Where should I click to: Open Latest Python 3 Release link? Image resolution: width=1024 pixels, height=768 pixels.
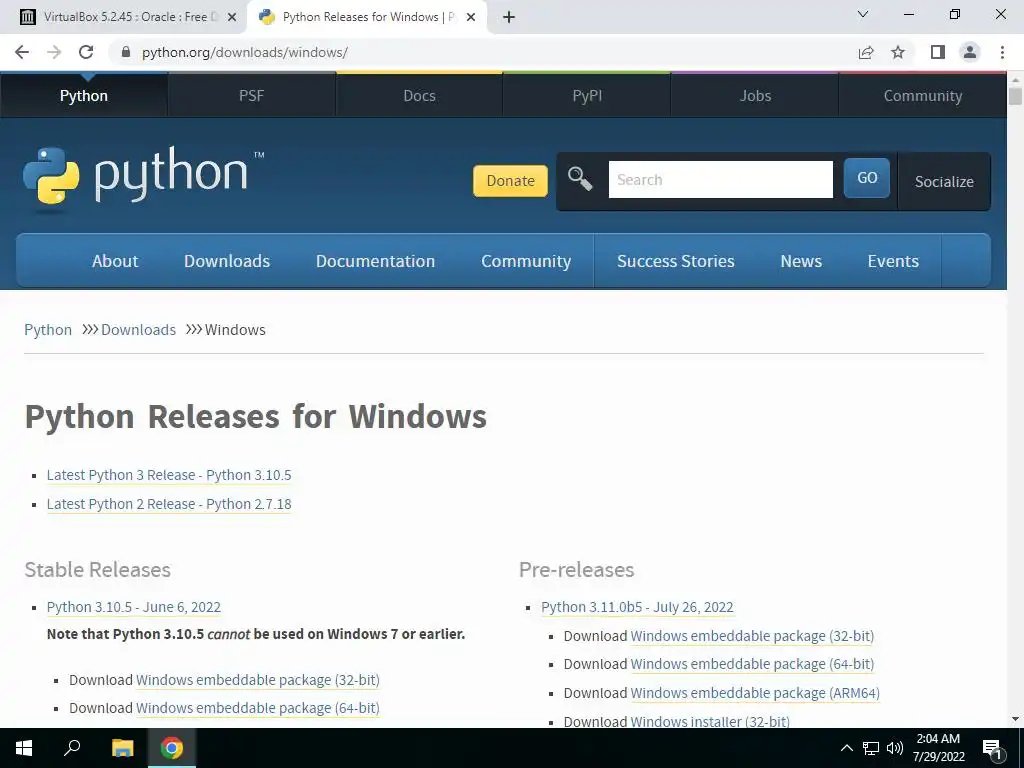coord(169,475)
